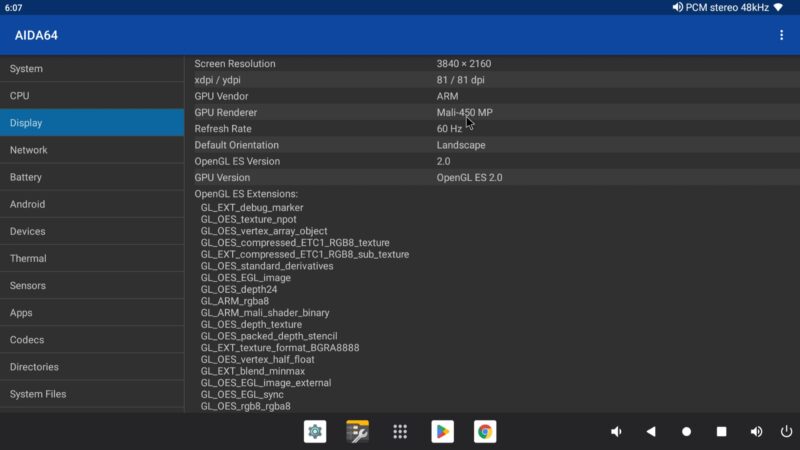Select the ARM vendor value

point(447,96)
